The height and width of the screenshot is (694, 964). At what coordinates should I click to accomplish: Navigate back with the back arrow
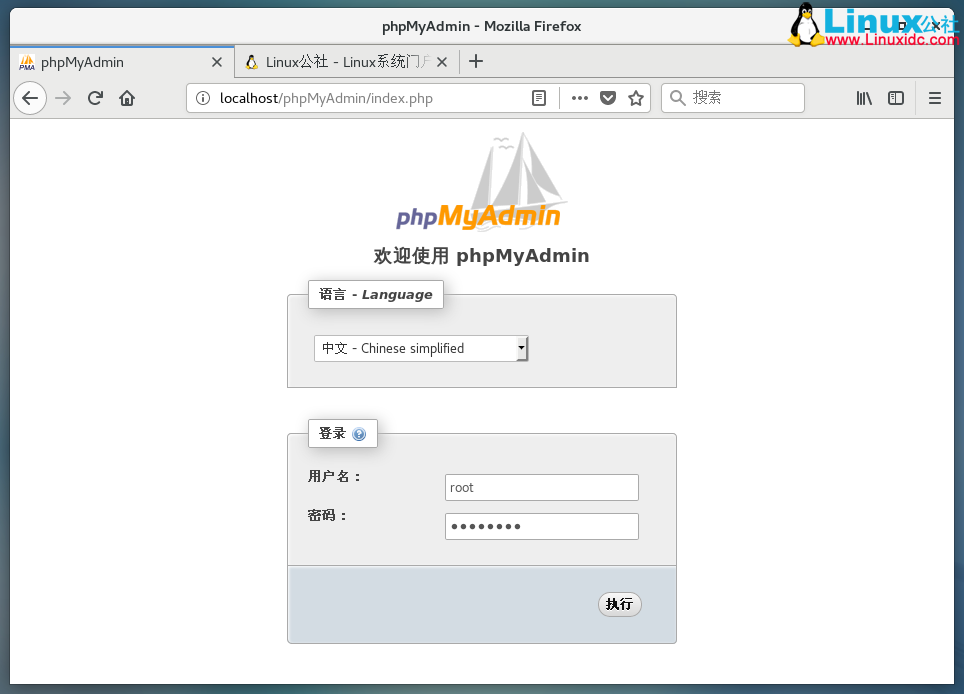[30, 98]
